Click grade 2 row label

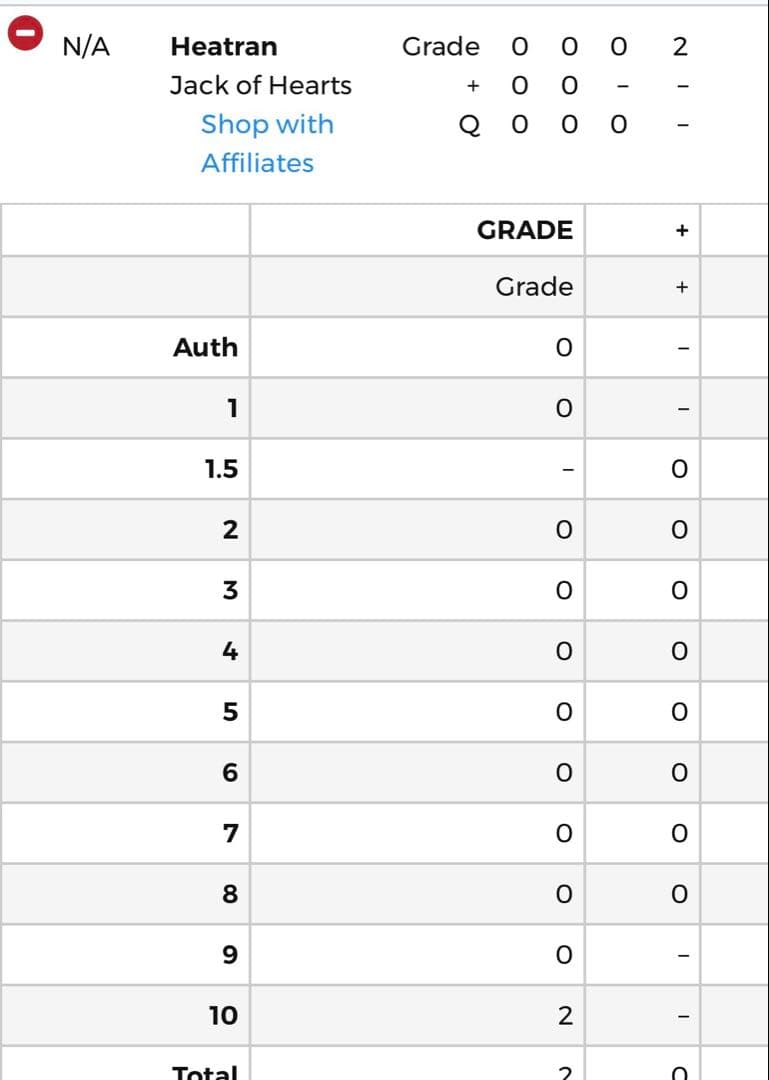(x=229, y=530)
